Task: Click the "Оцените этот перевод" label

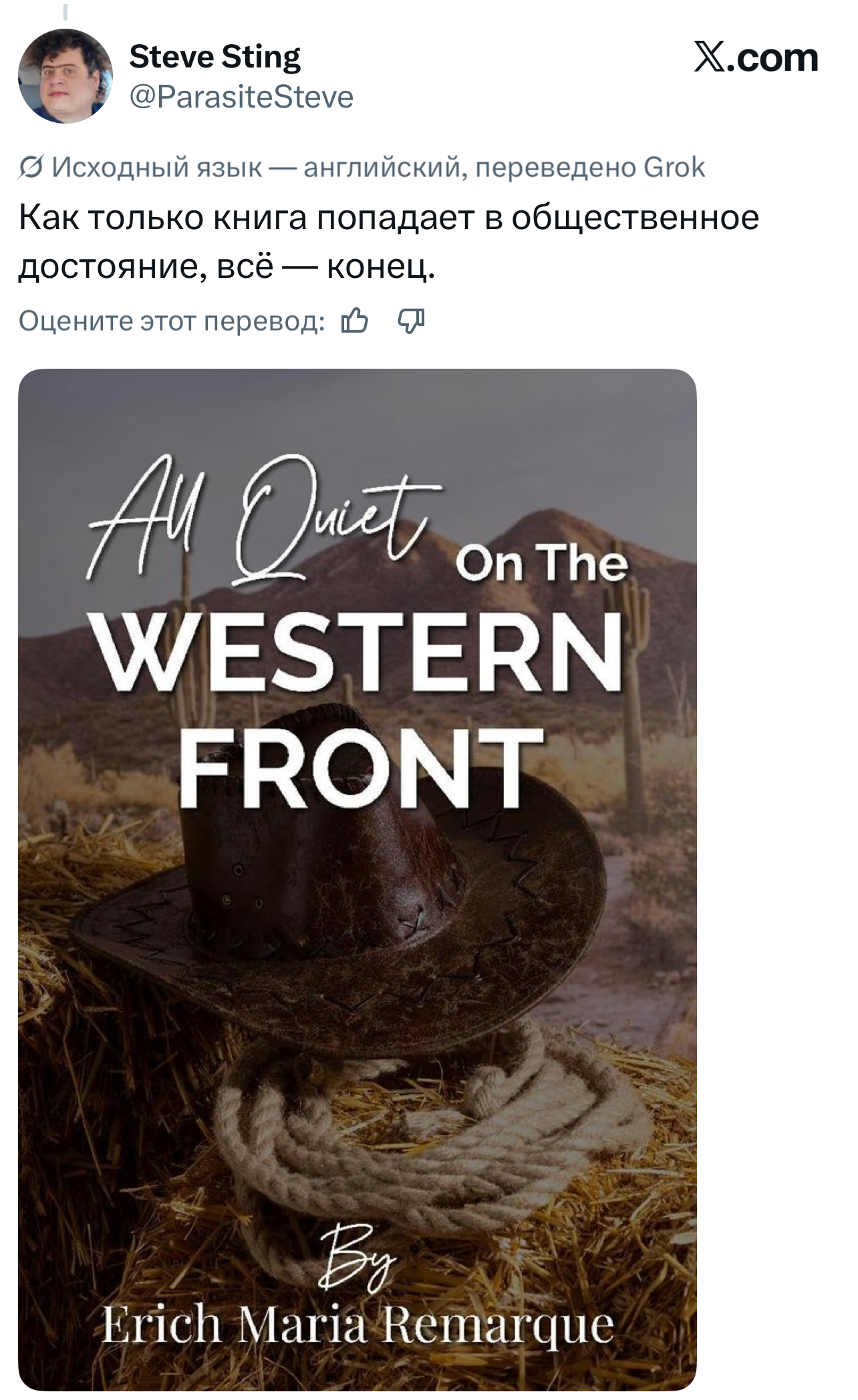Action: pyautogui.click(x=172, y=321)
